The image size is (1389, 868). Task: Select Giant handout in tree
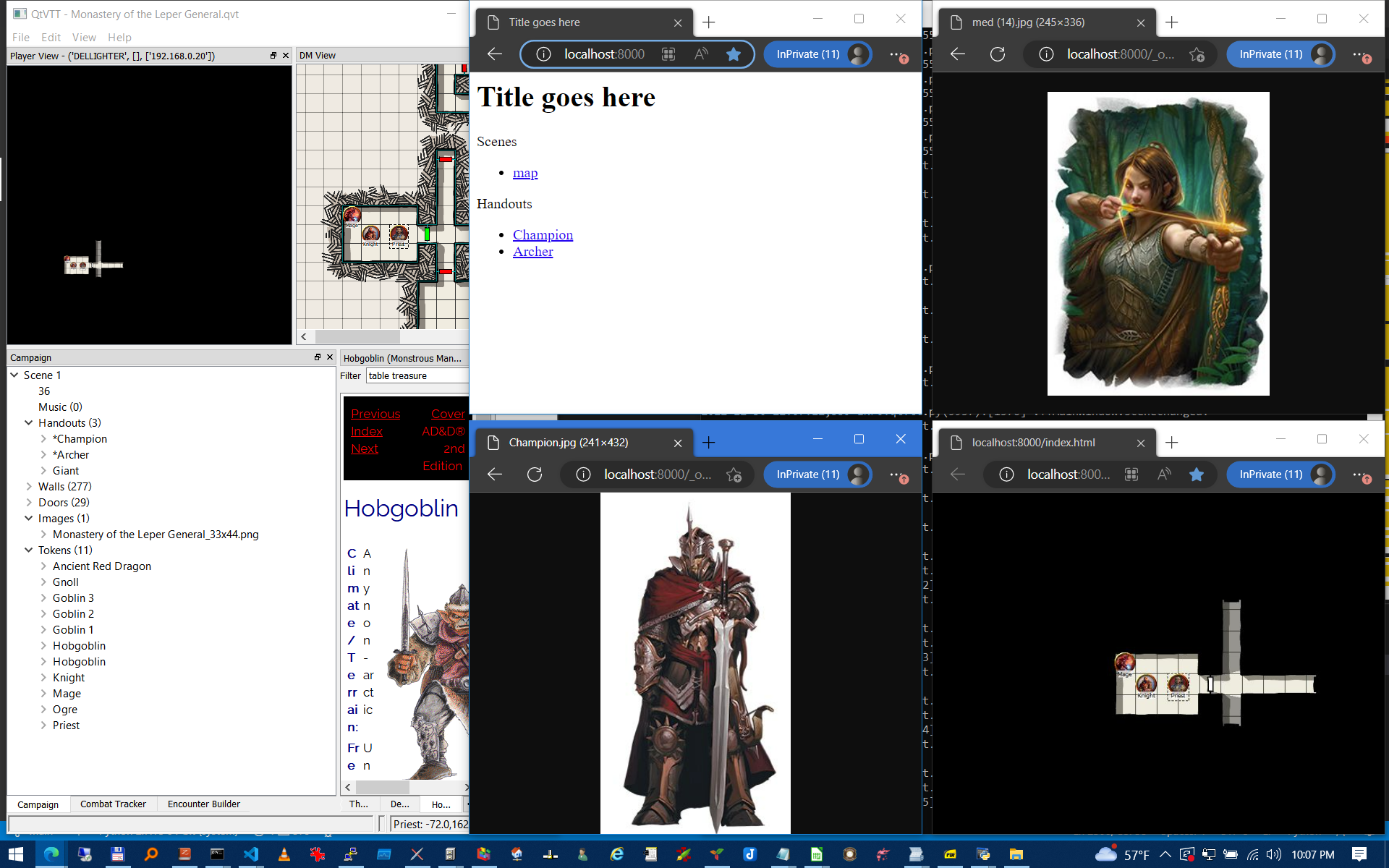[66, 471]
